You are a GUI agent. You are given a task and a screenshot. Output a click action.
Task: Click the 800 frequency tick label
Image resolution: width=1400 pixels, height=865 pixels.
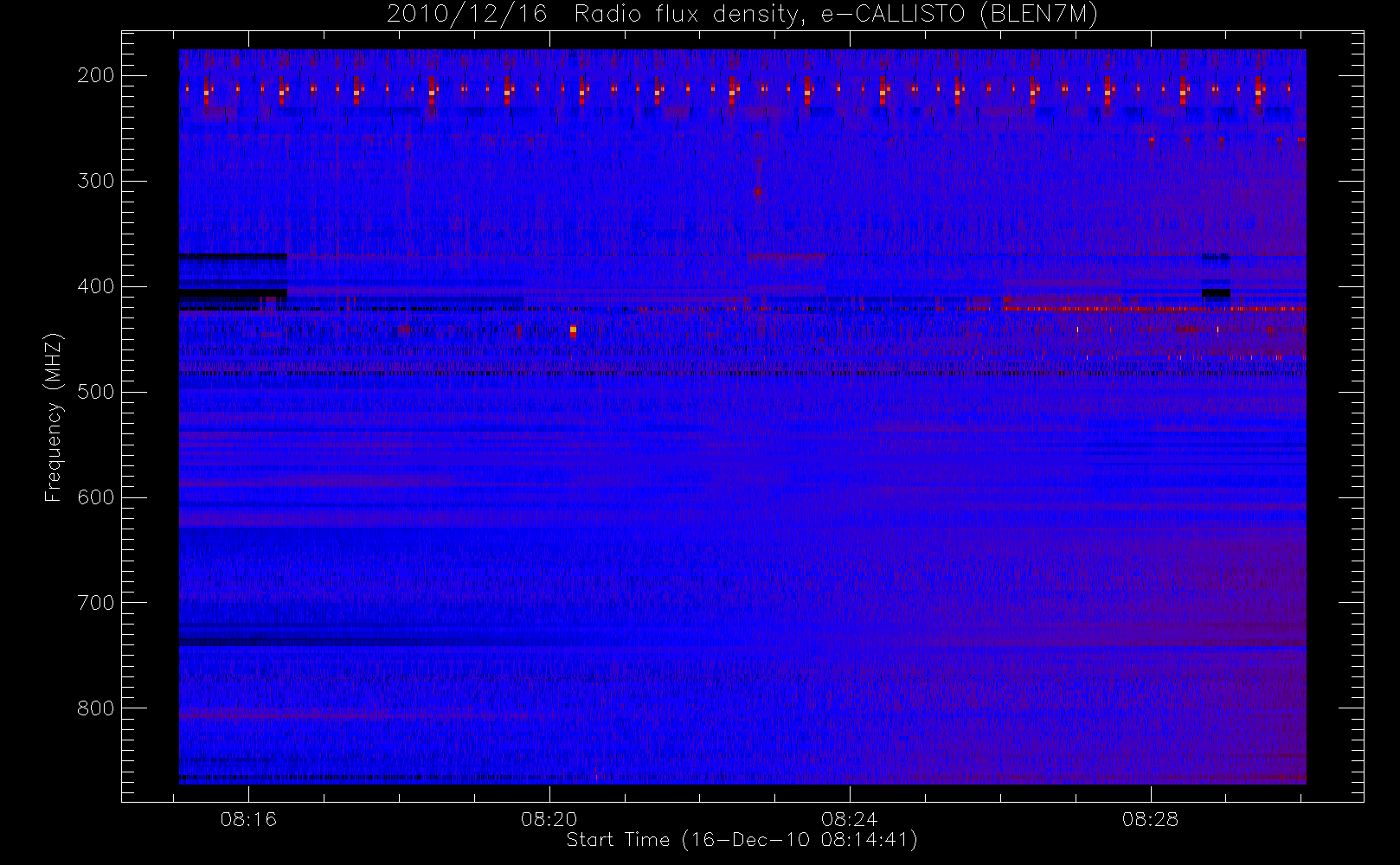pos(96,708)
